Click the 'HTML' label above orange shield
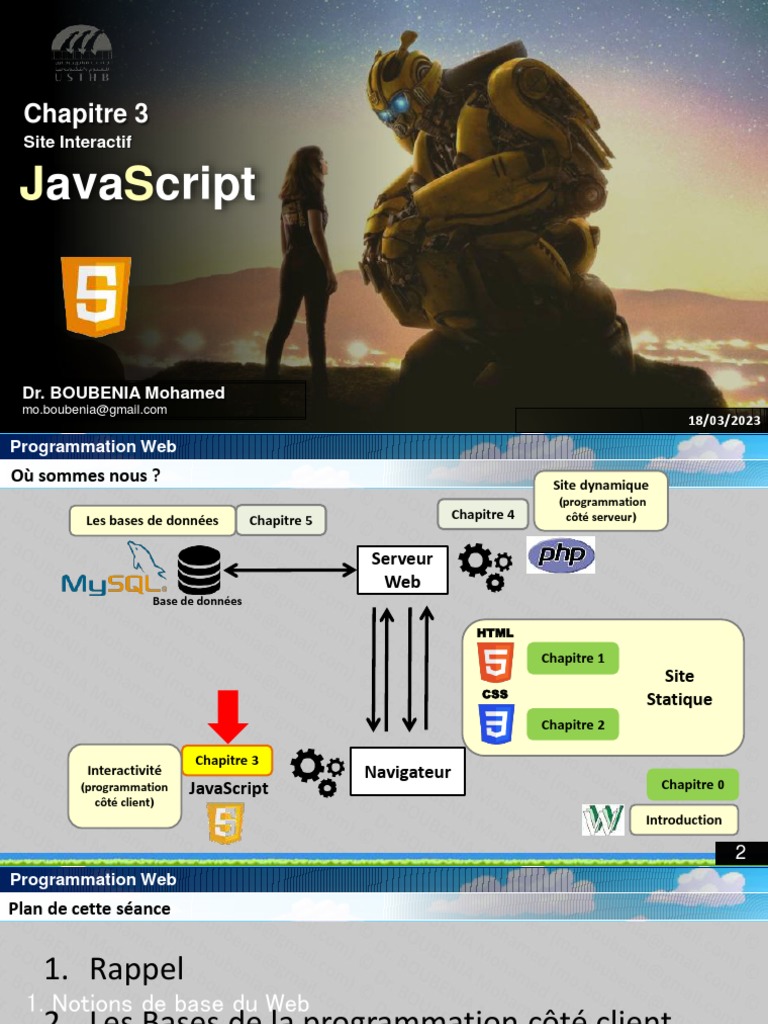This screenshot has height=1024, width=768. 495,633
